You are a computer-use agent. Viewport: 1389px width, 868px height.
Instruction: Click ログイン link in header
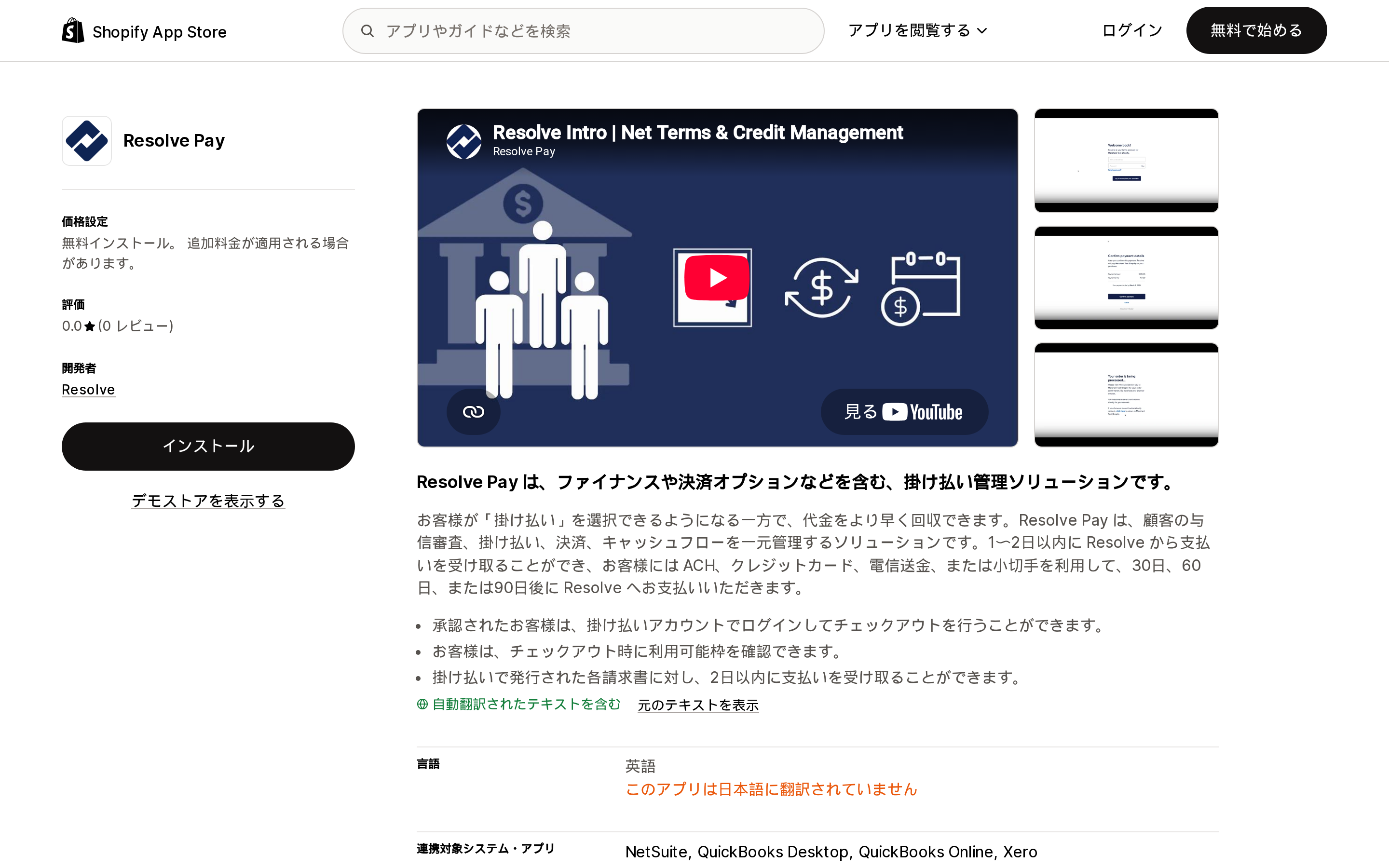1132,30
